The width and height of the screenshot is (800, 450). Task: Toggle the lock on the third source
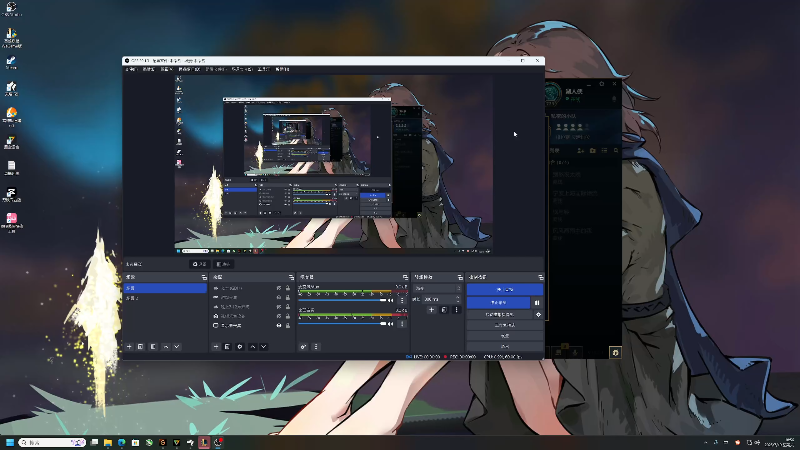click(x=288, y=307)
